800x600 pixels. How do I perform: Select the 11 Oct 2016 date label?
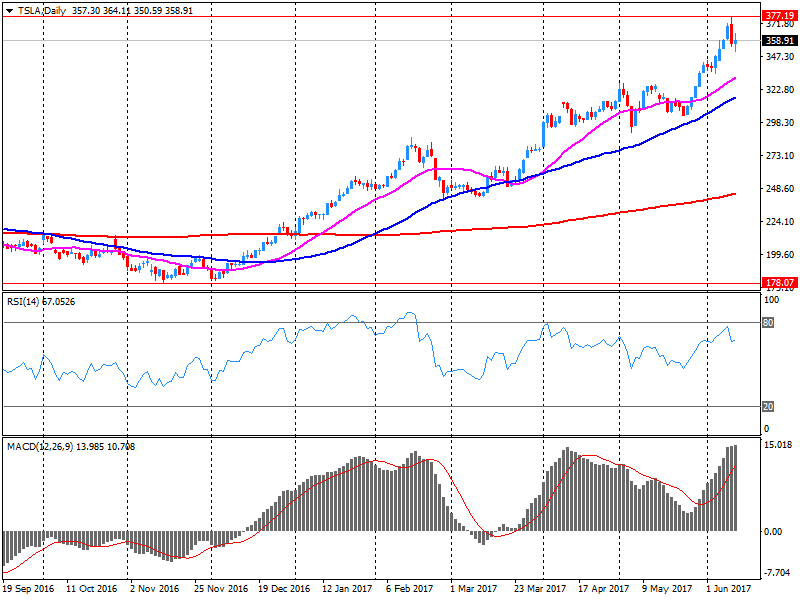(92, 588)
